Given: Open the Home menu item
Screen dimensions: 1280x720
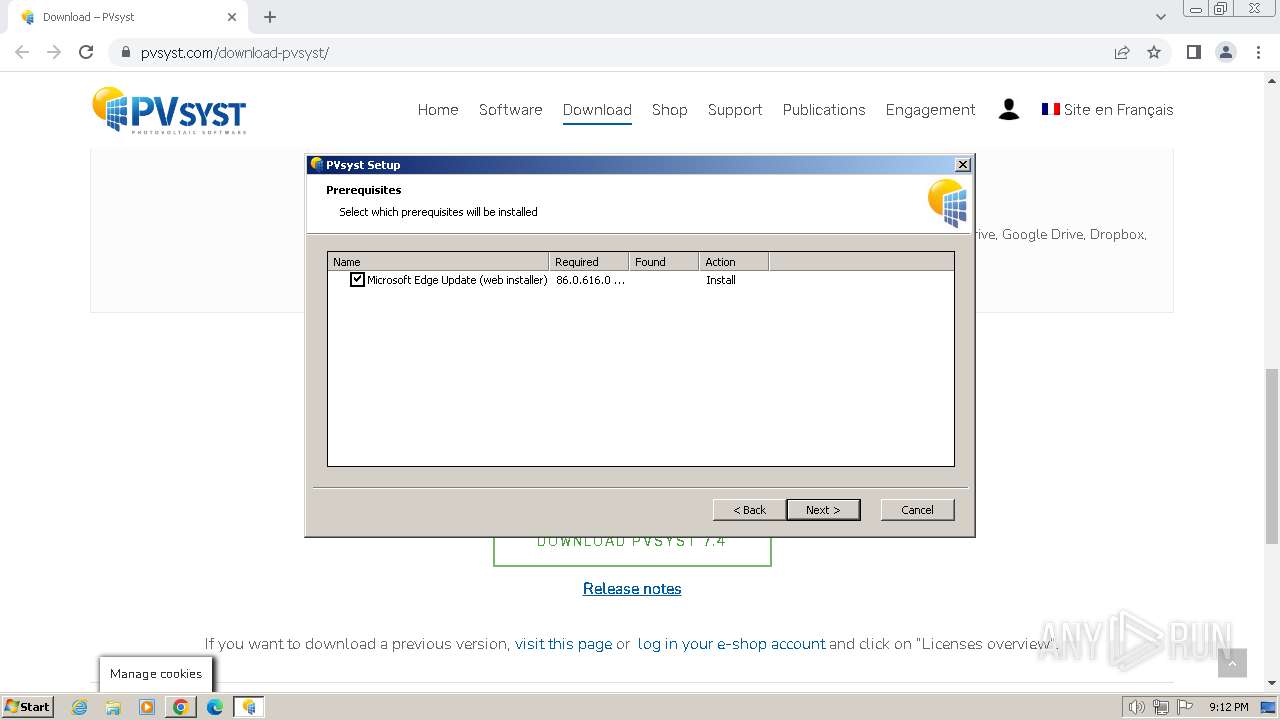Looking at the screenshot, I should point(438,110).
